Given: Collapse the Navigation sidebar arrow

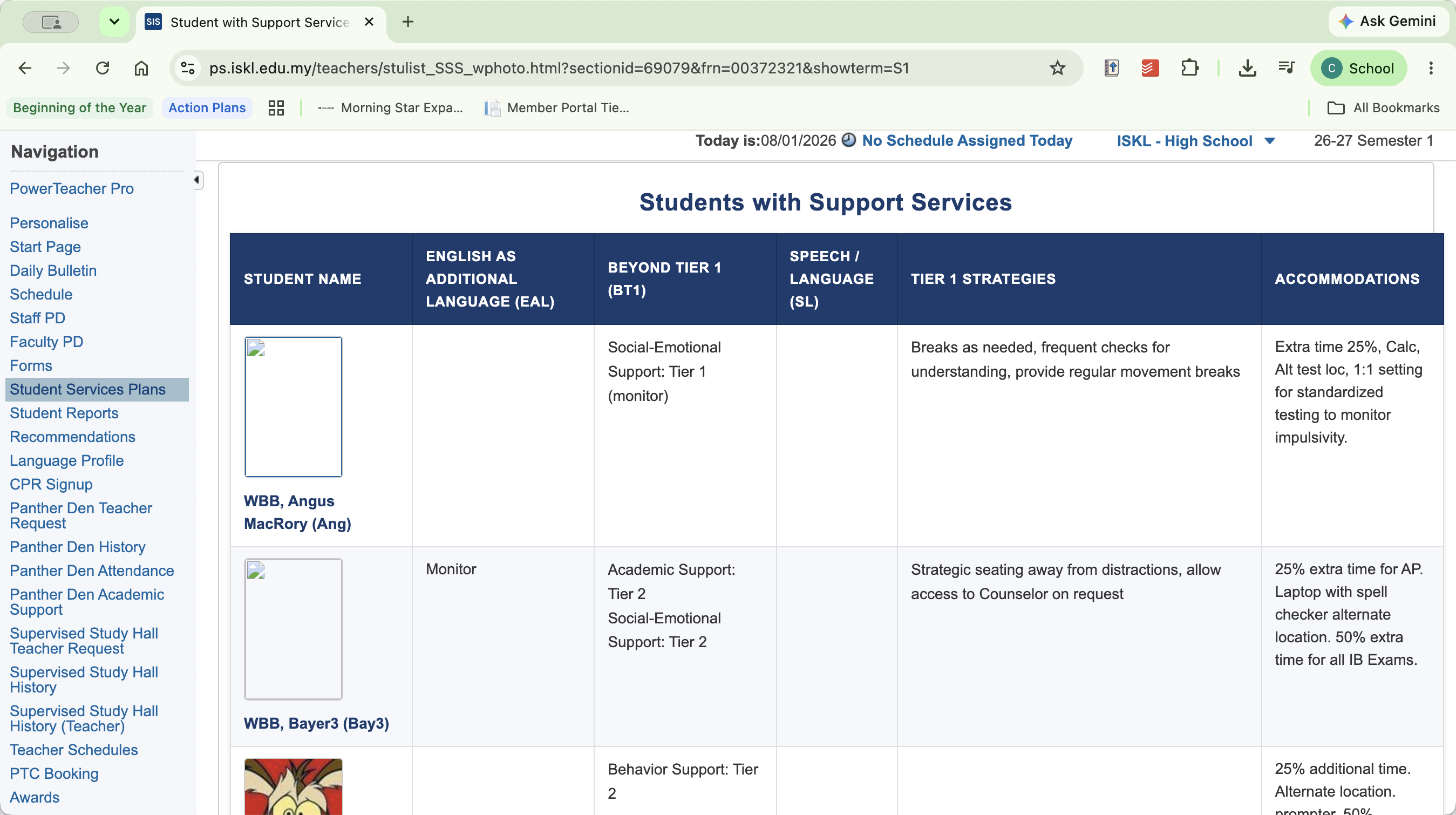Looking at the screenshot, I should [x=198, y=180].
